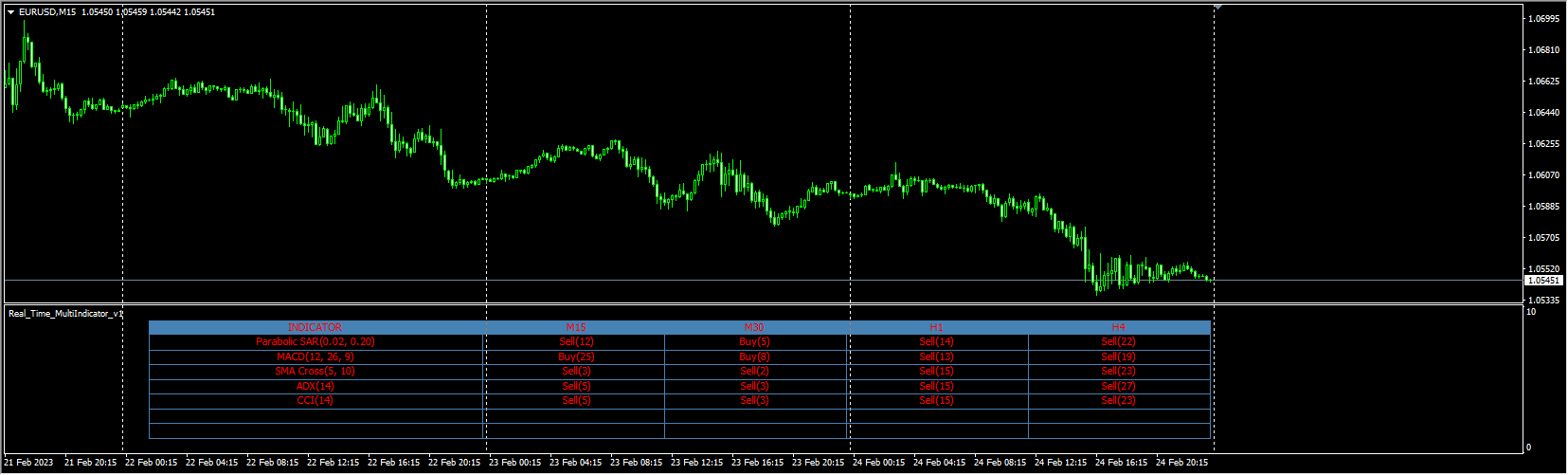Image resolution: width=1568 pixels, height=475 pixels.
Task: Click the 23 Feb 16:15 time axis label
Action: tap(758, 463)
